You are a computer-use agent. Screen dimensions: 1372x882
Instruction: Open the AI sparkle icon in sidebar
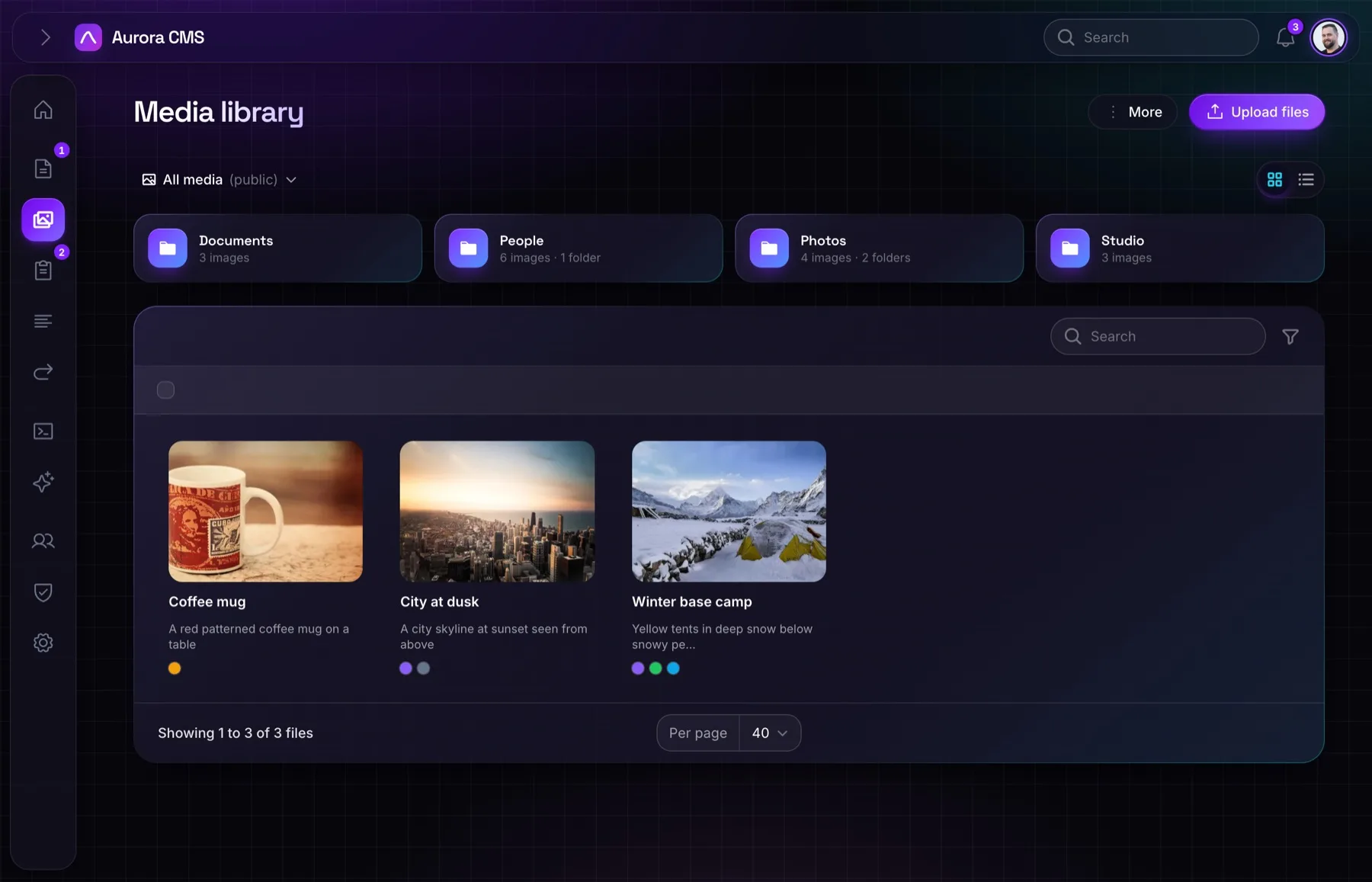click(43, 482)
